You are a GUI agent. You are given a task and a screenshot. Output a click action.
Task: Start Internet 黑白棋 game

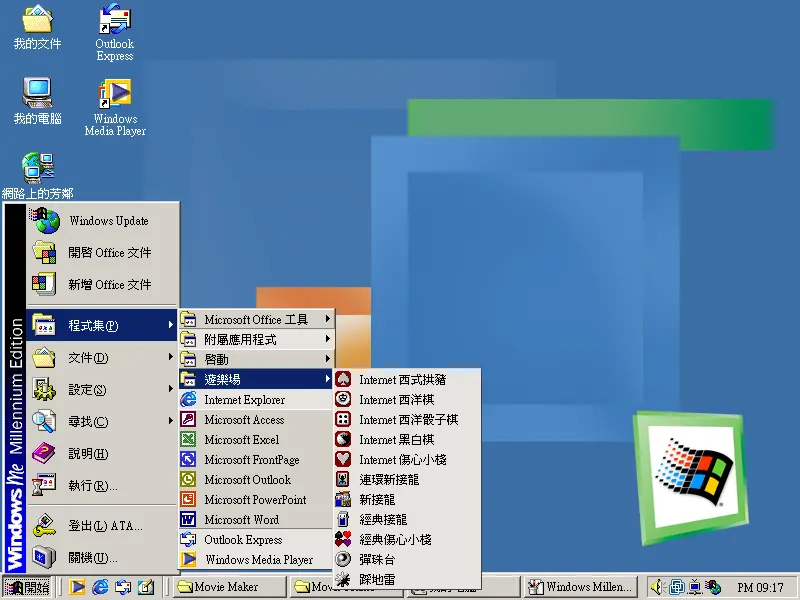pyautogui.click(x=407, y=439)
